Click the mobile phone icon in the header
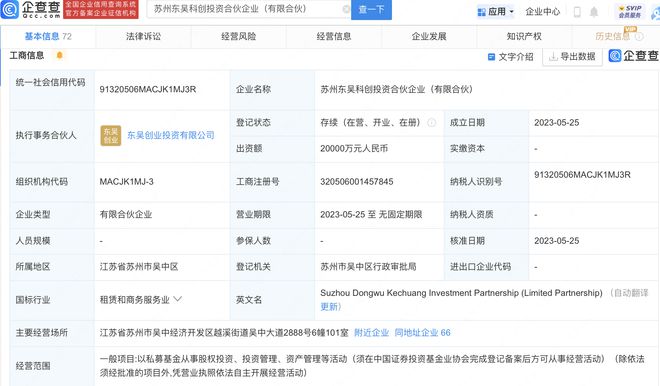 point(578,12)
